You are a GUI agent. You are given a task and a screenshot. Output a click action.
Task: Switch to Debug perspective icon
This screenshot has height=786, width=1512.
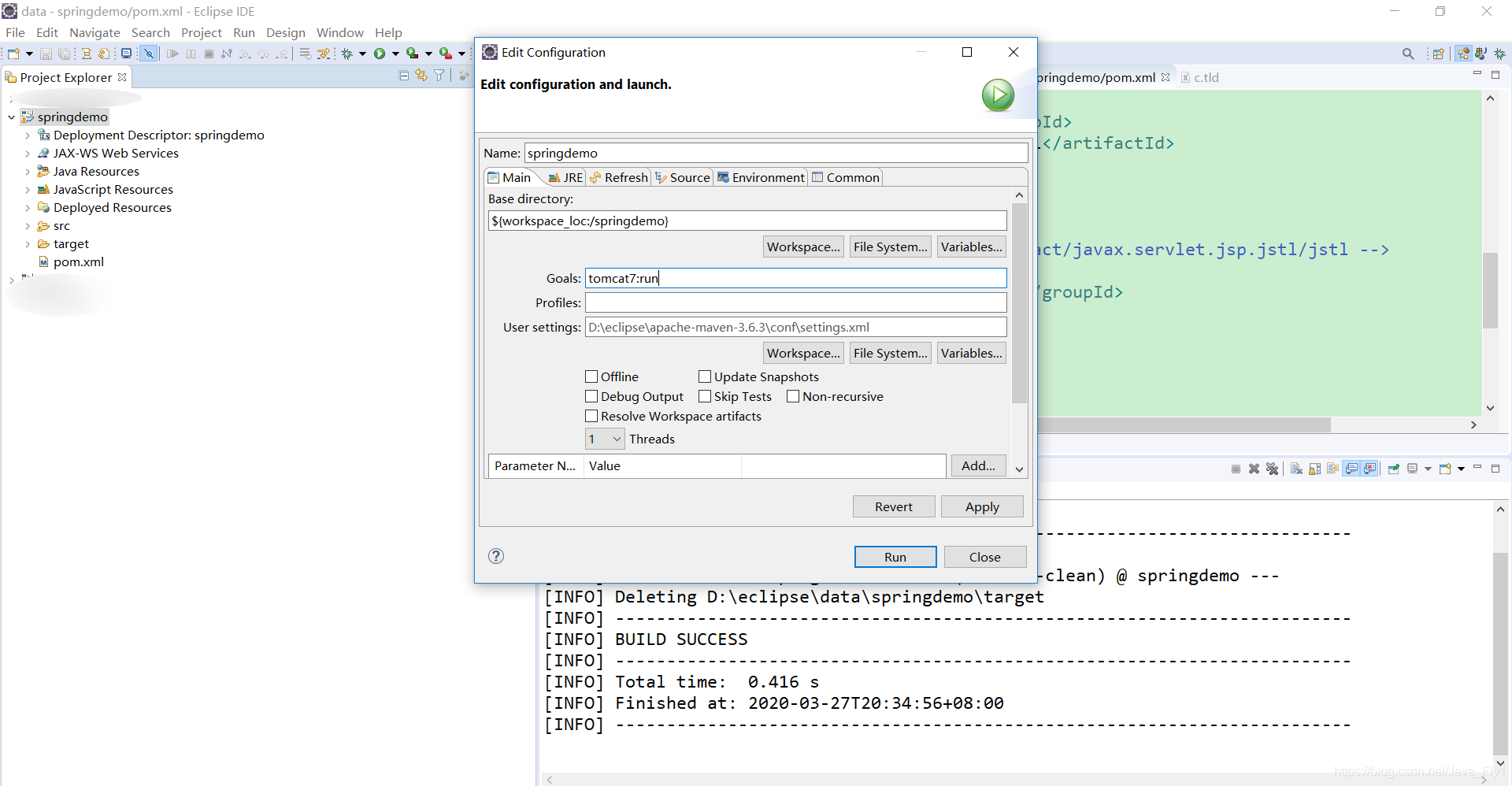(x=1499, y=54)
